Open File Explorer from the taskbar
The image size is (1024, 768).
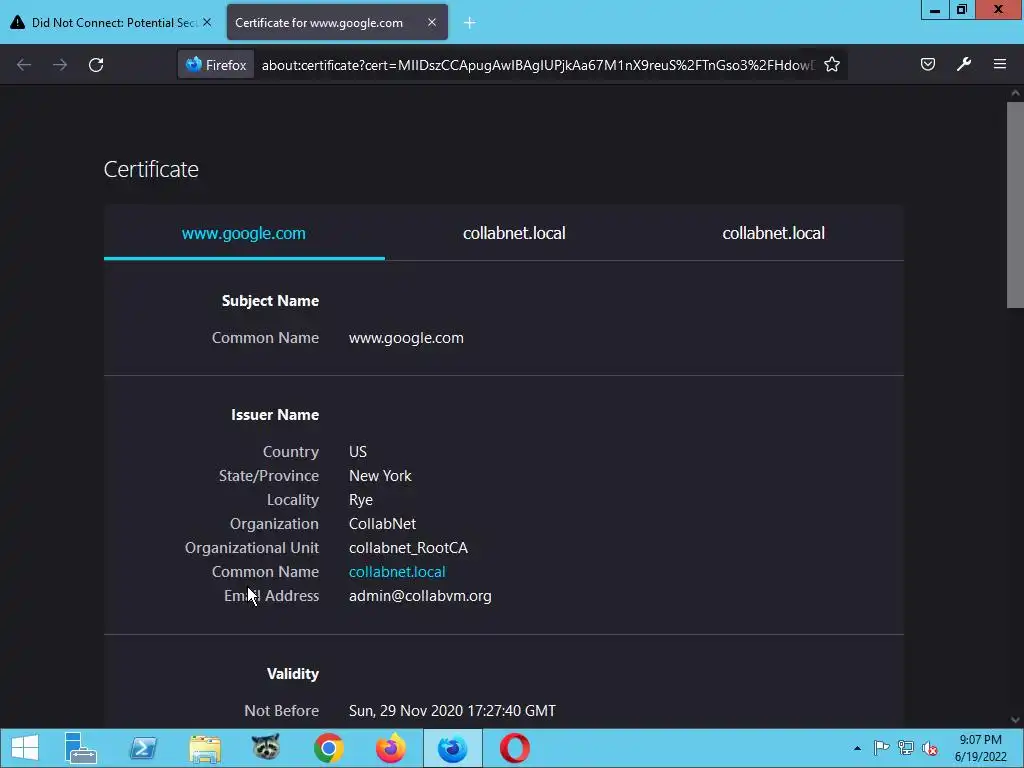pos(205,748)
